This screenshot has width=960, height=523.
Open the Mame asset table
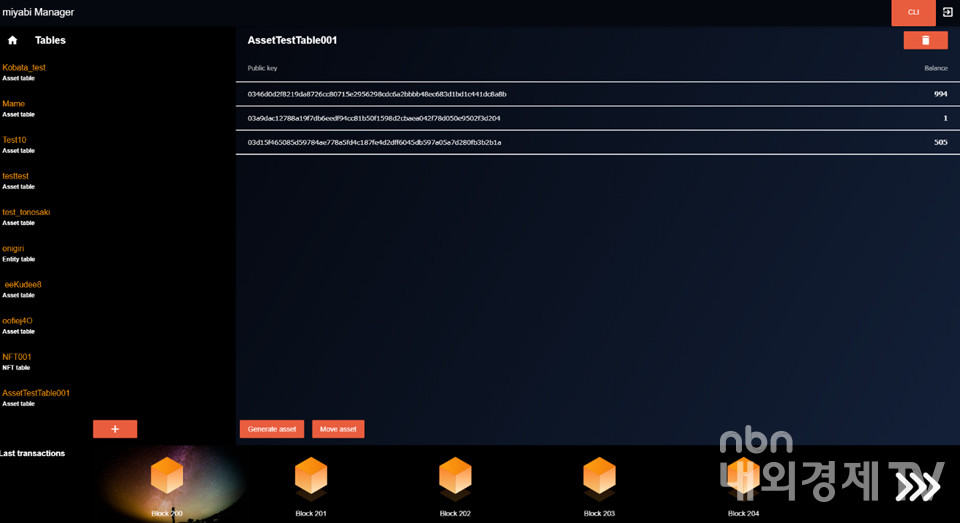(x=14, y=104)
